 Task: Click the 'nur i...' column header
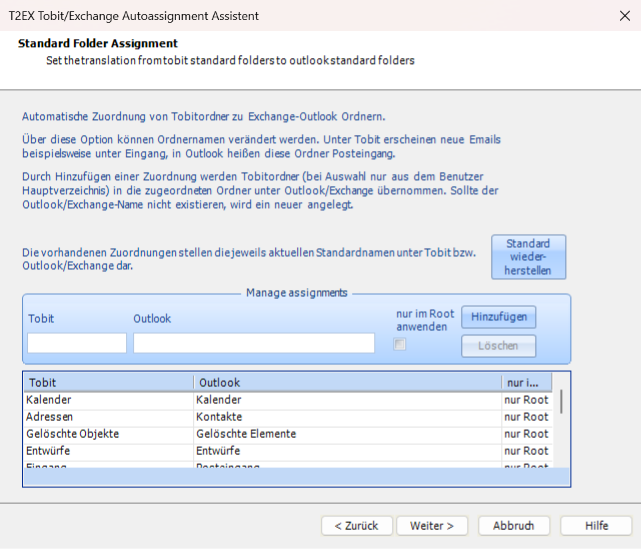point(527,383)
